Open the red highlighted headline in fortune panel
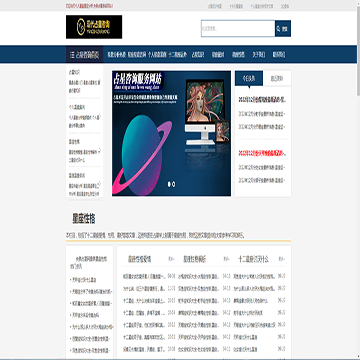 (263, 154)
